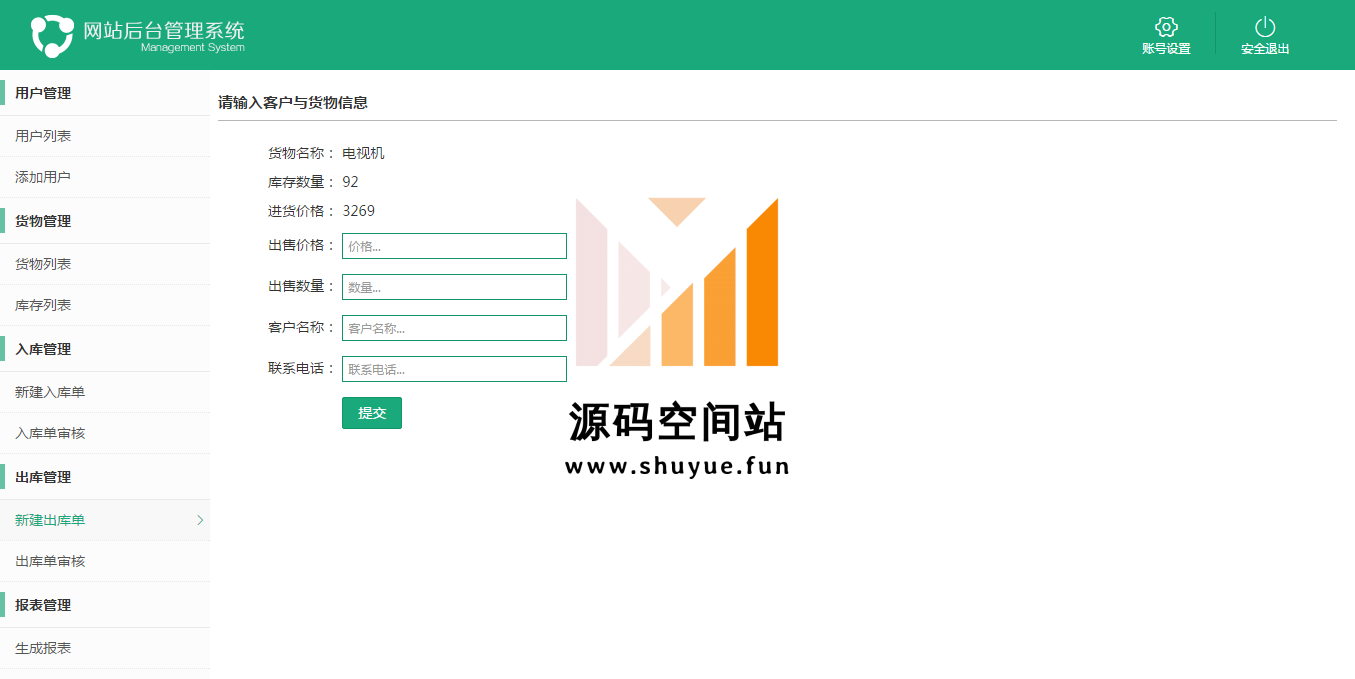Click the 出售数量： label

pos(302,286)
